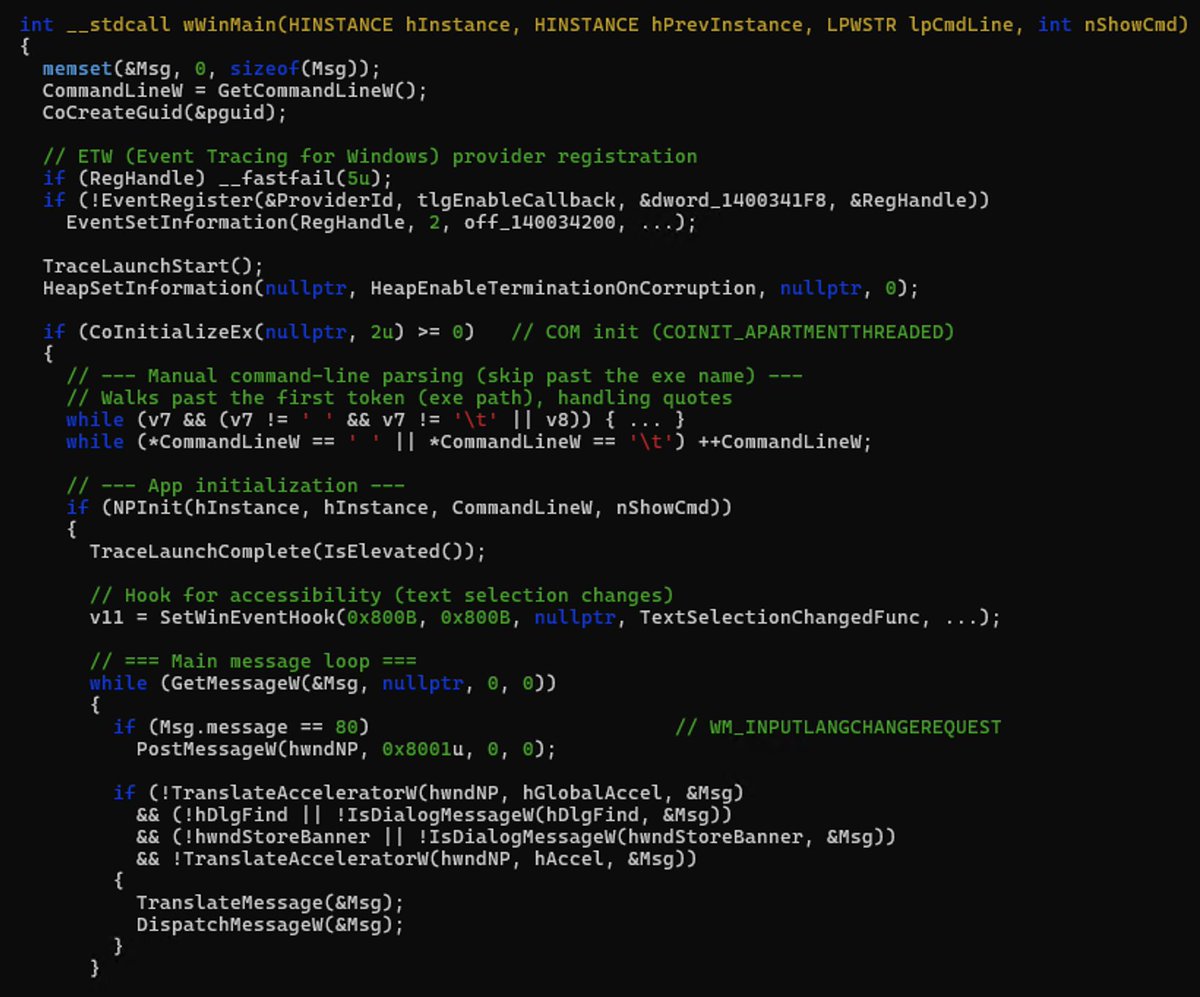
Task: Click off_140034200 argument
Action: click(539, 223)
